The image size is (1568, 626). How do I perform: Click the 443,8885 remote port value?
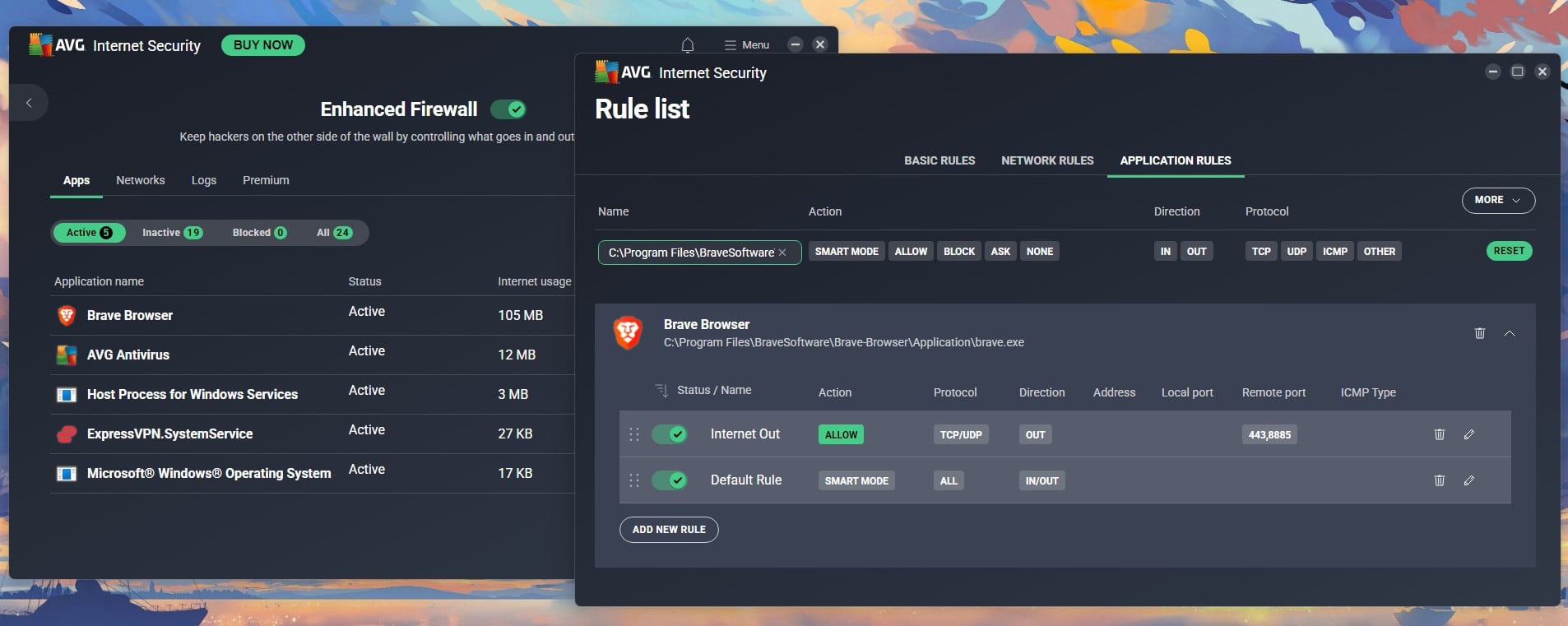(x=1269, y=434)
